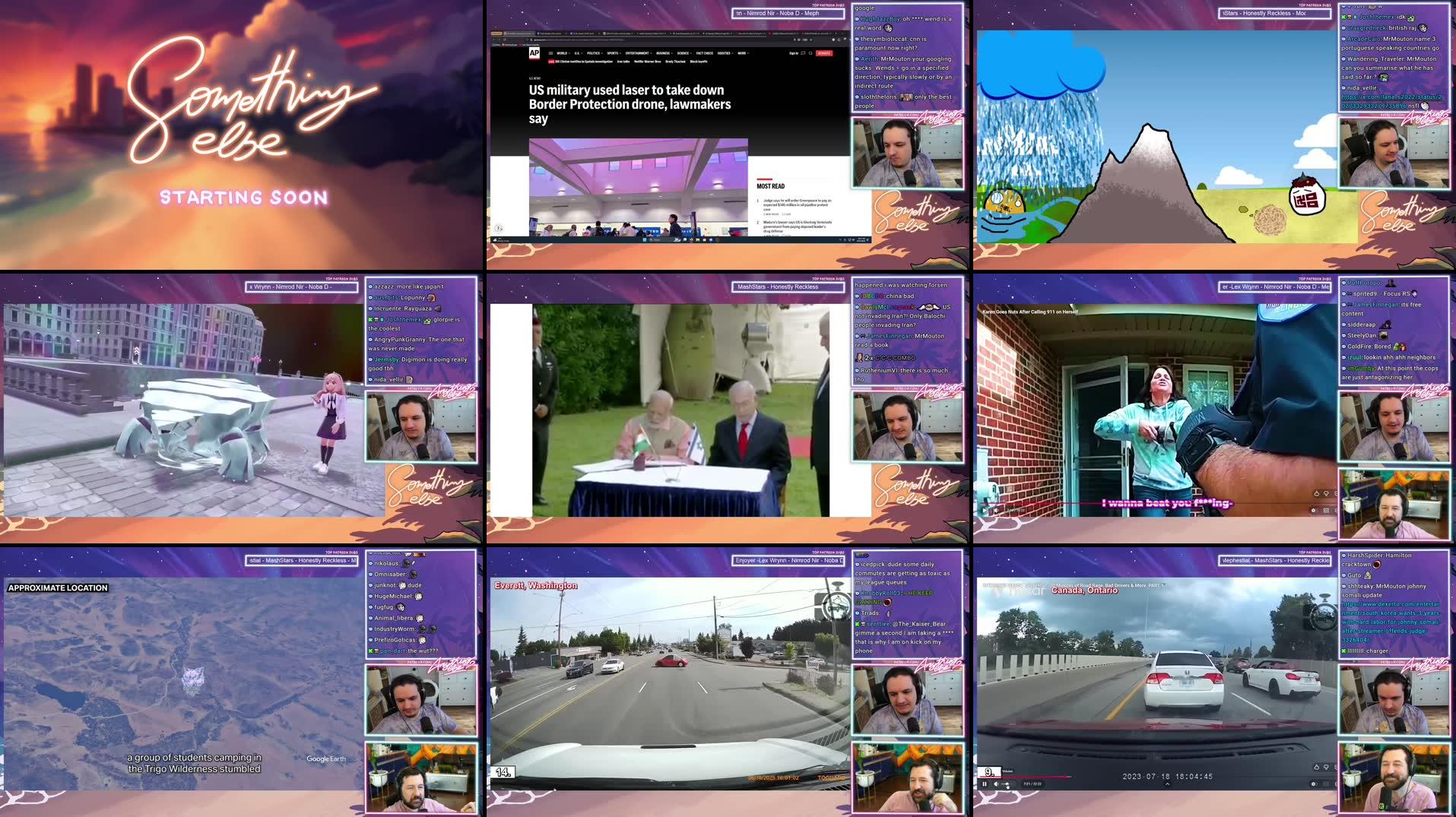Open the video player settings gear
The width and height of the screenshot is (1456, 817).
point(1315,784)
